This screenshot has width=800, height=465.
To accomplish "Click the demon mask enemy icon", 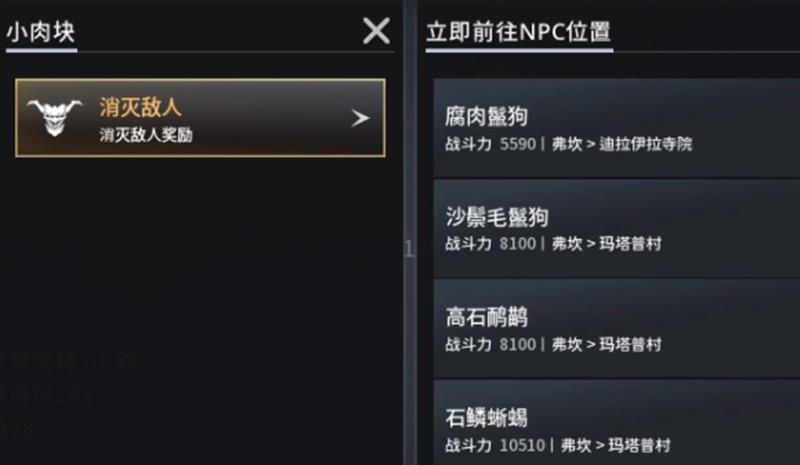I will click(55, 118).
